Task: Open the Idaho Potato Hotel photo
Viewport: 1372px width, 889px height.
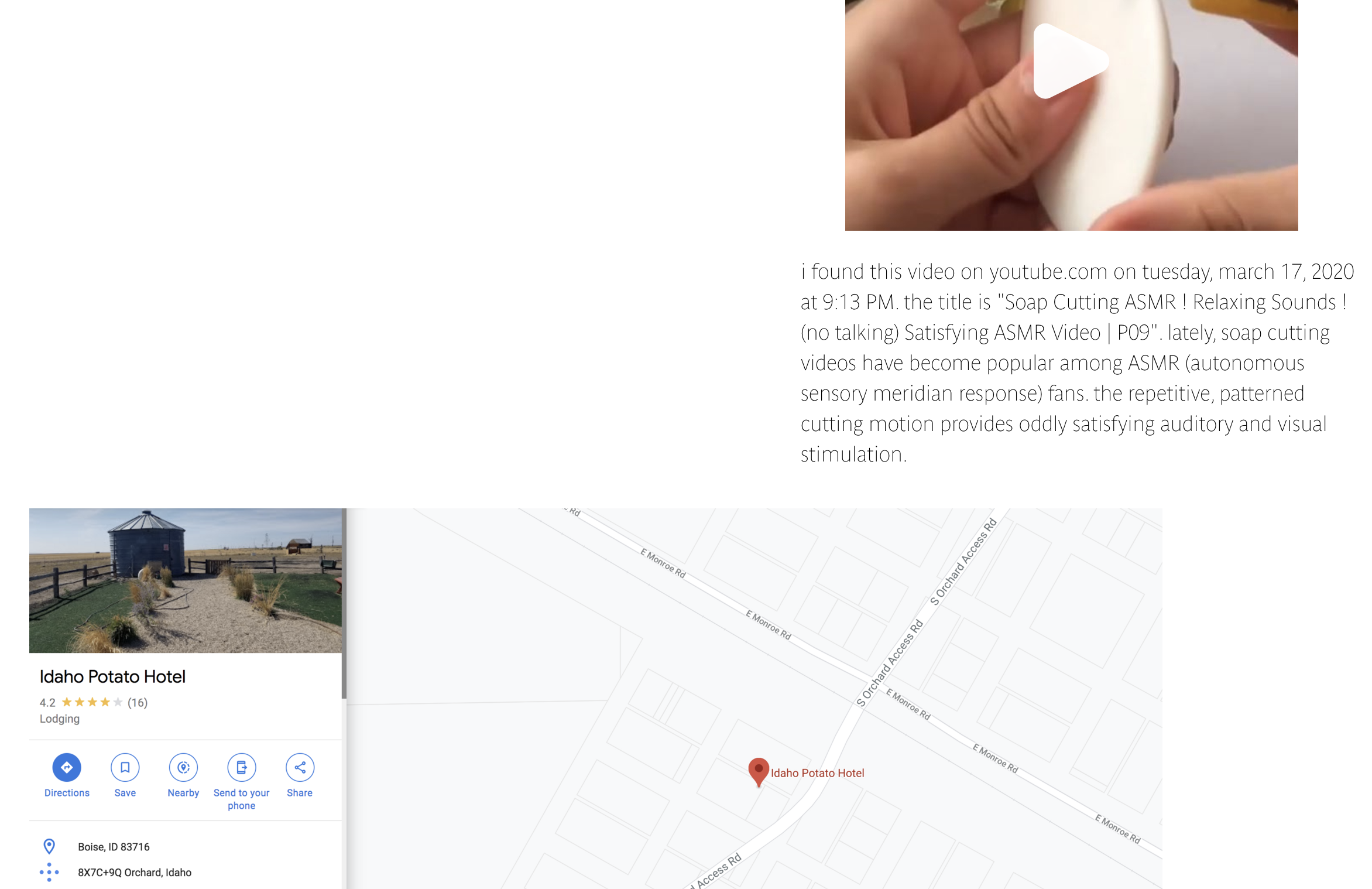Action: [186, 580]
